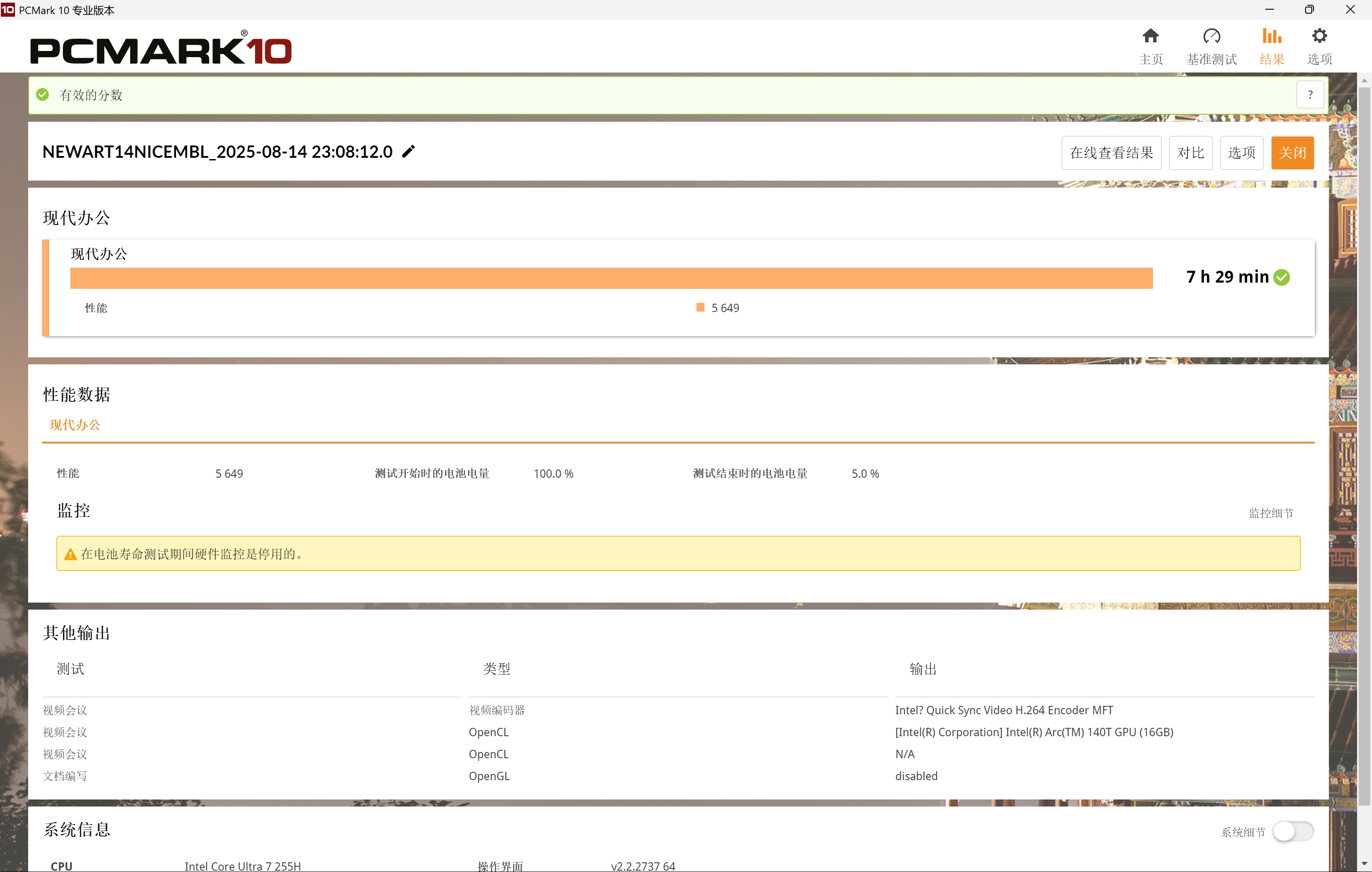Click the 其他输出 section heading
The width and height of the screenshot is (1372, 872).
click(77, 633)
